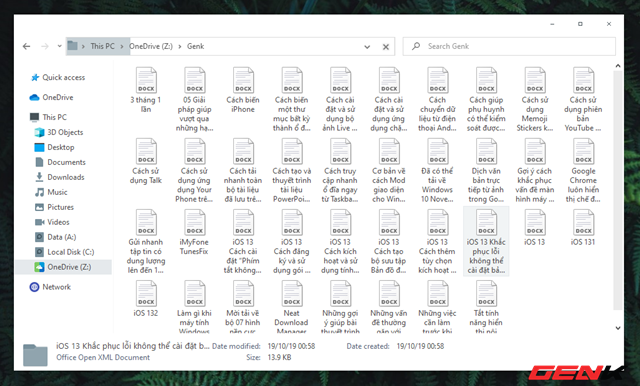Click the scrollbar down arrow
Viewport: 640px width, 386px height.
pyautogui.click(x=618, y=328)
